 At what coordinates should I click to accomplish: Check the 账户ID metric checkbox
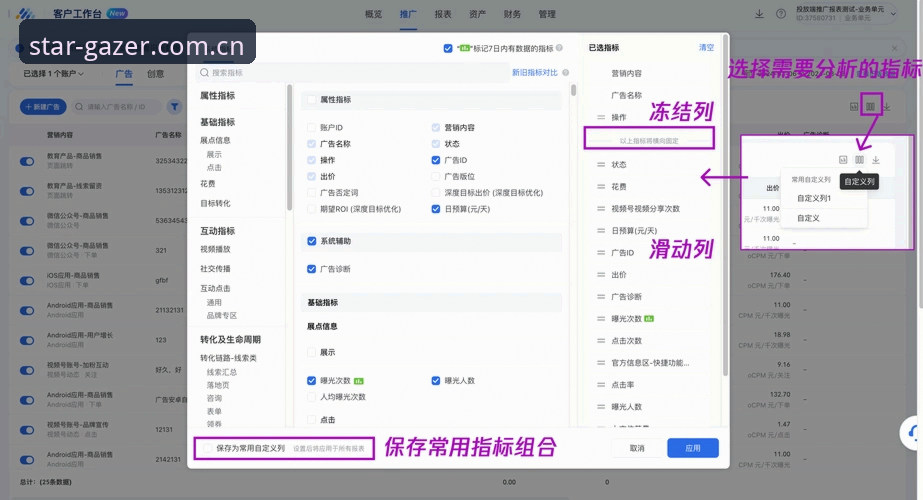312,127
